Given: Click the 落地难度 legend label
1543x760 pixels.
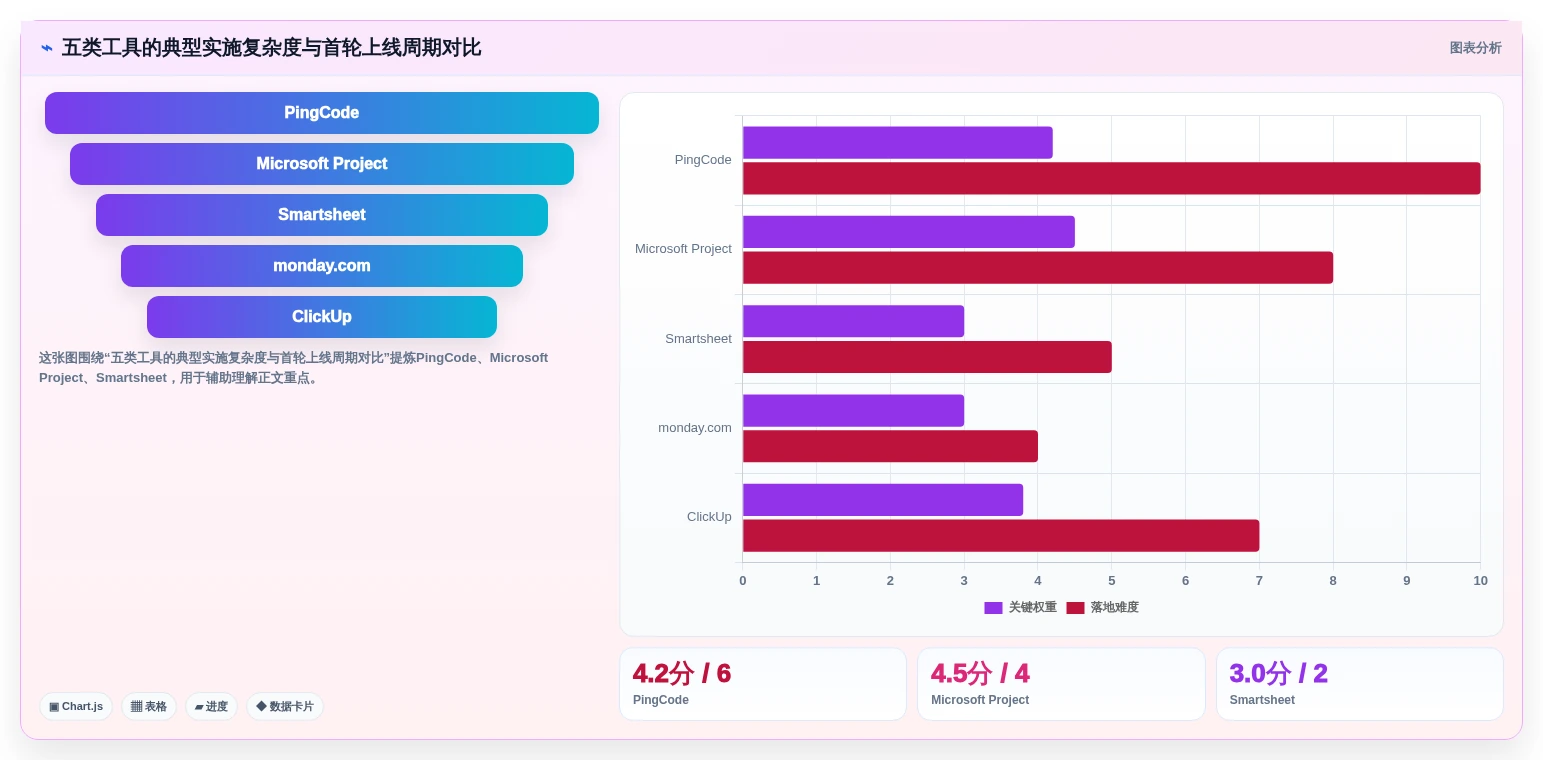Looking at the screenshot, I should tap(1115, 608).
